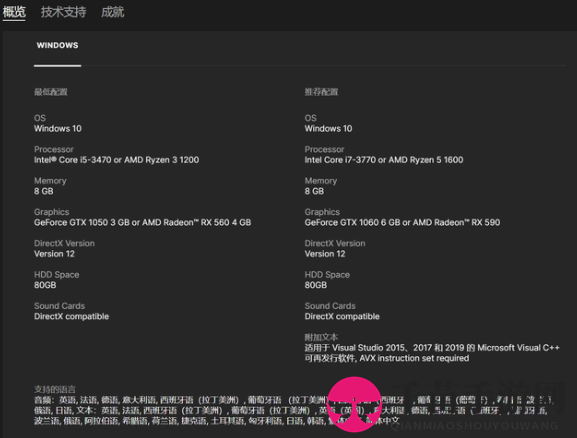Select the WINDOWS platform tab
This screenshot has height=438, width=577.
57,45
